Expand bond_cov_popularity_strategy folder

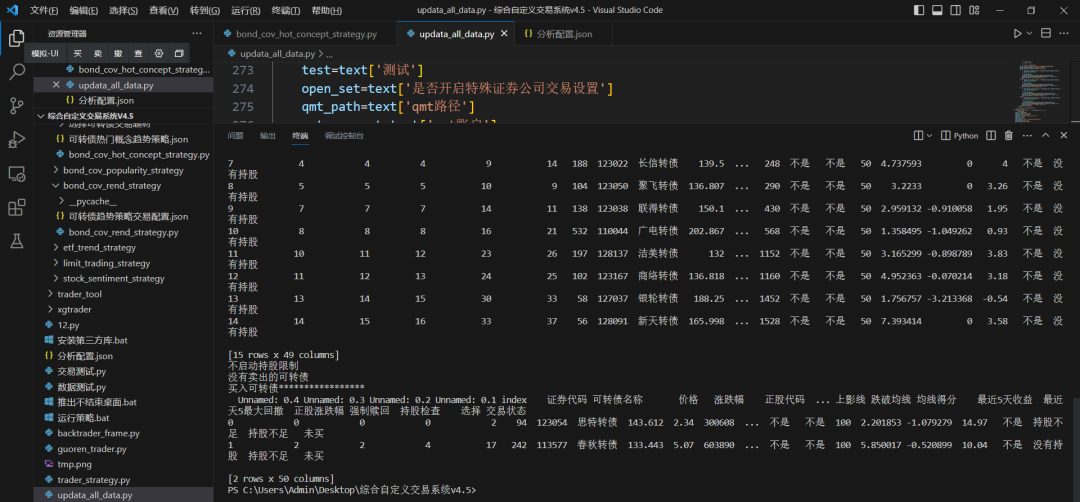[118, 170]
